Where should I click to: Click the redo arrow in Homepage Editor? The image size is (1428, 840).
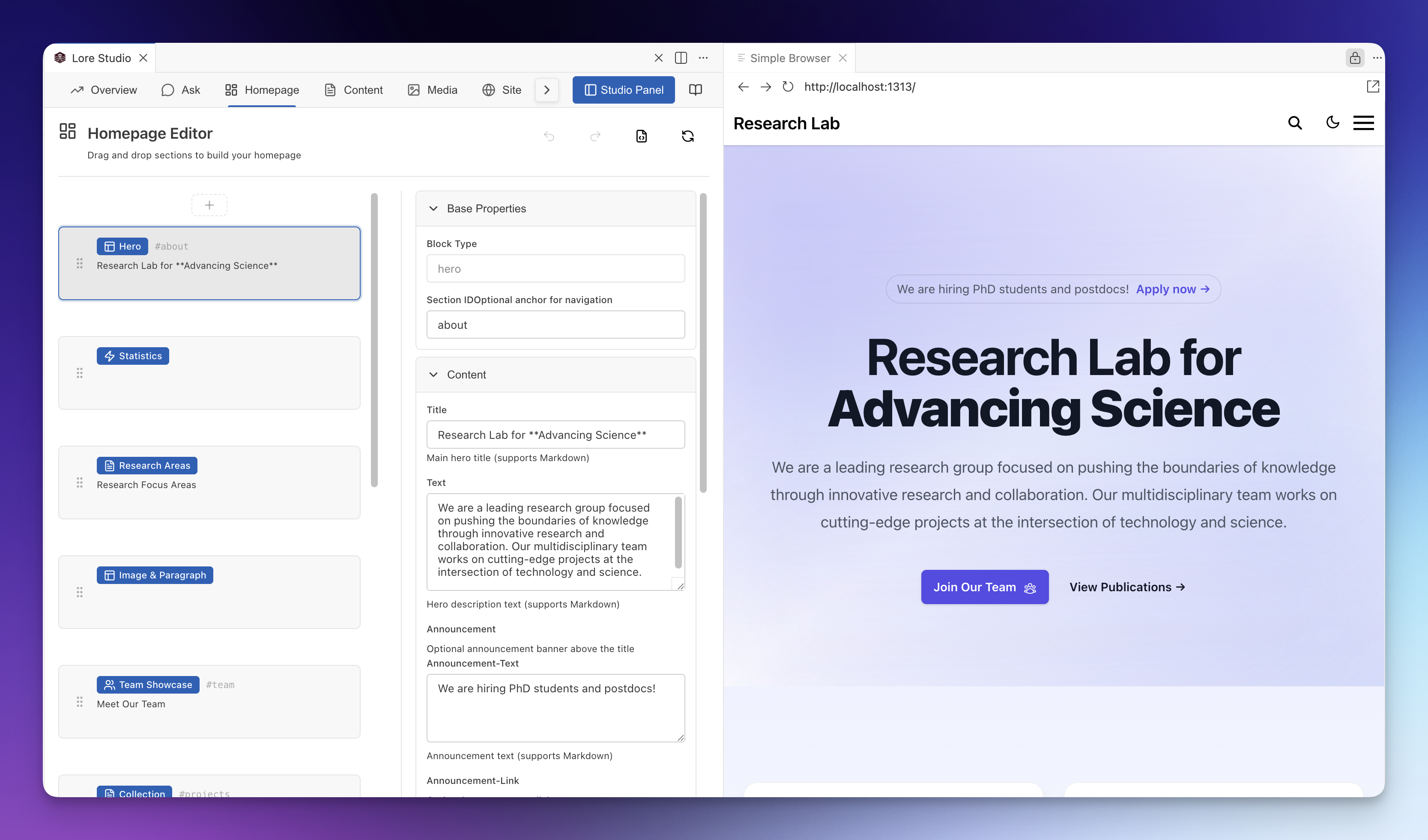[x=595, y=136]
